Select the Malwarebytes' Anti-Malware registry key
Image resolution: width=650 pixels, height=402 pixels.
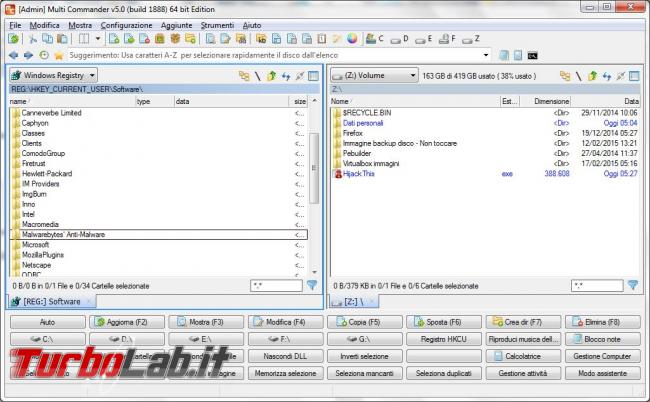tap(158, 235)
